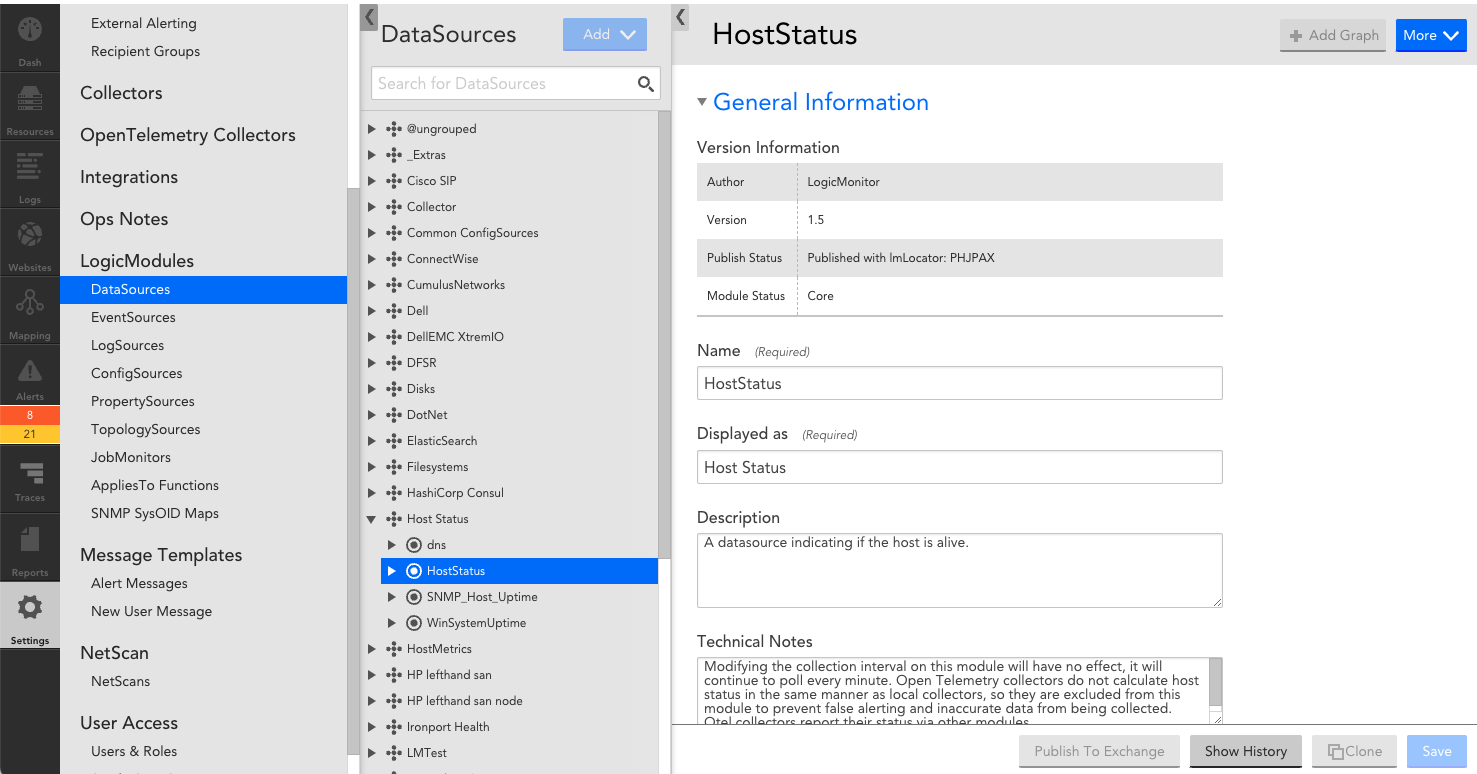Expand the Ironport Health tree group
This screenshot has width=1477, height=774.
click(372, 727)
